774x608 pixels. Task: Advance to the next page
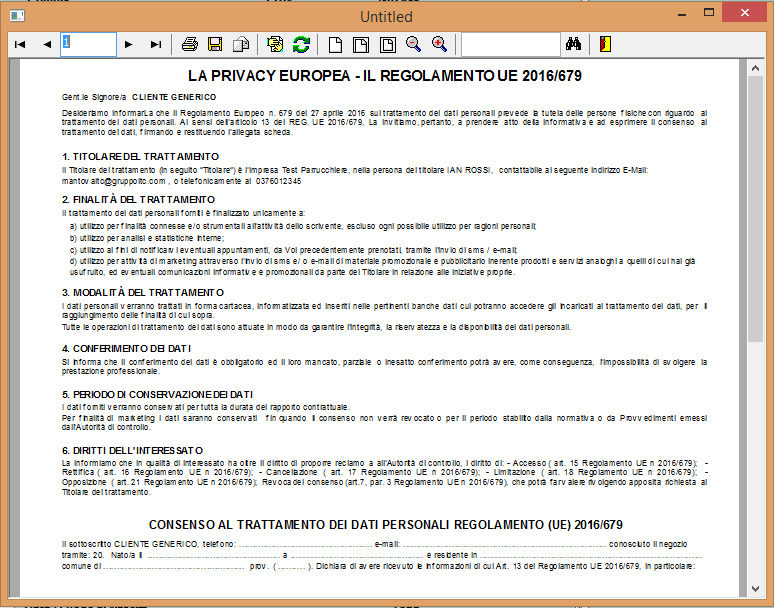[128, 45]
